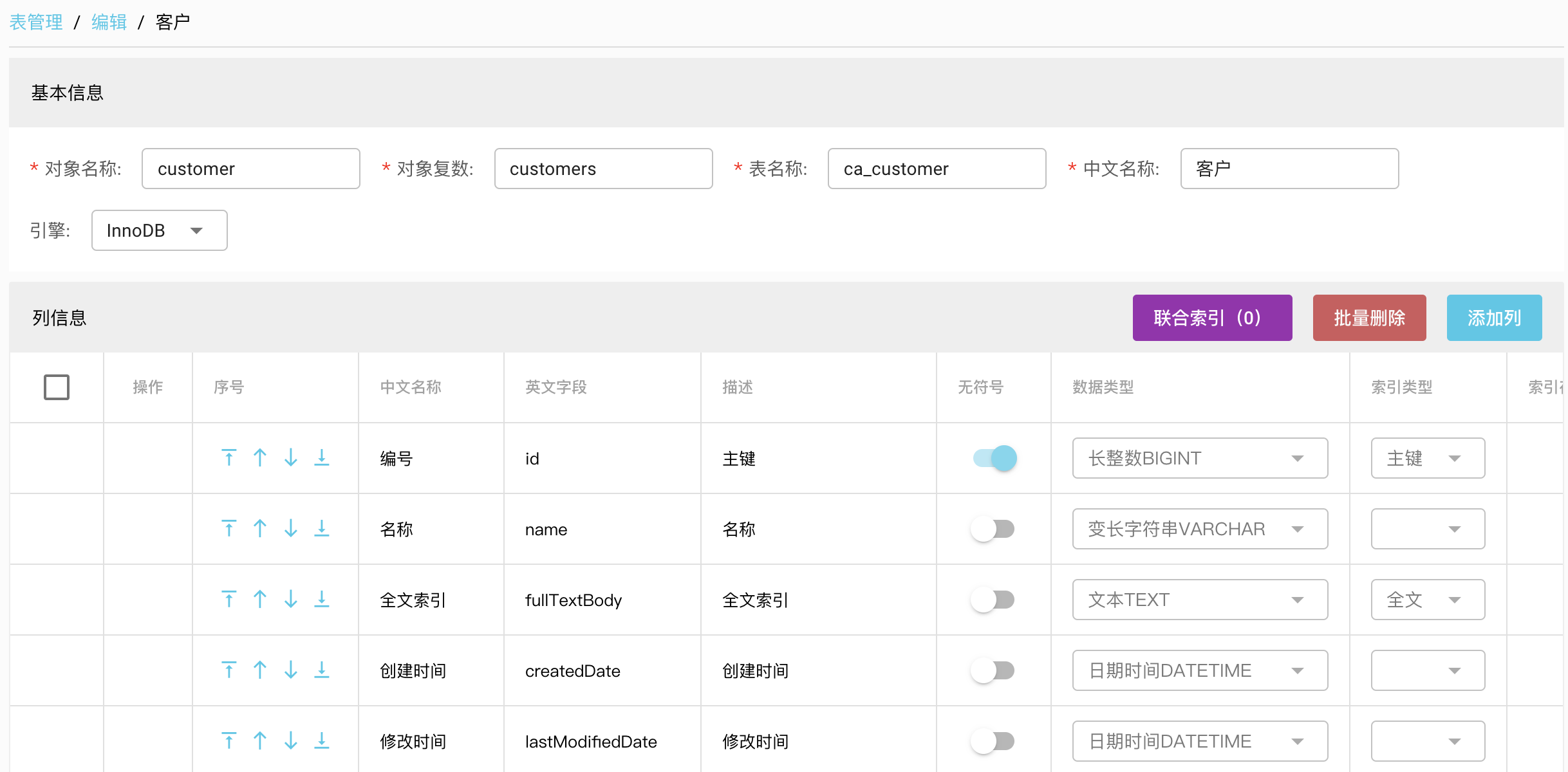The height and width of the screenshot is (772, 1568).
Task: Click the 批量删除 button
Action: [x=1369, y=318]
